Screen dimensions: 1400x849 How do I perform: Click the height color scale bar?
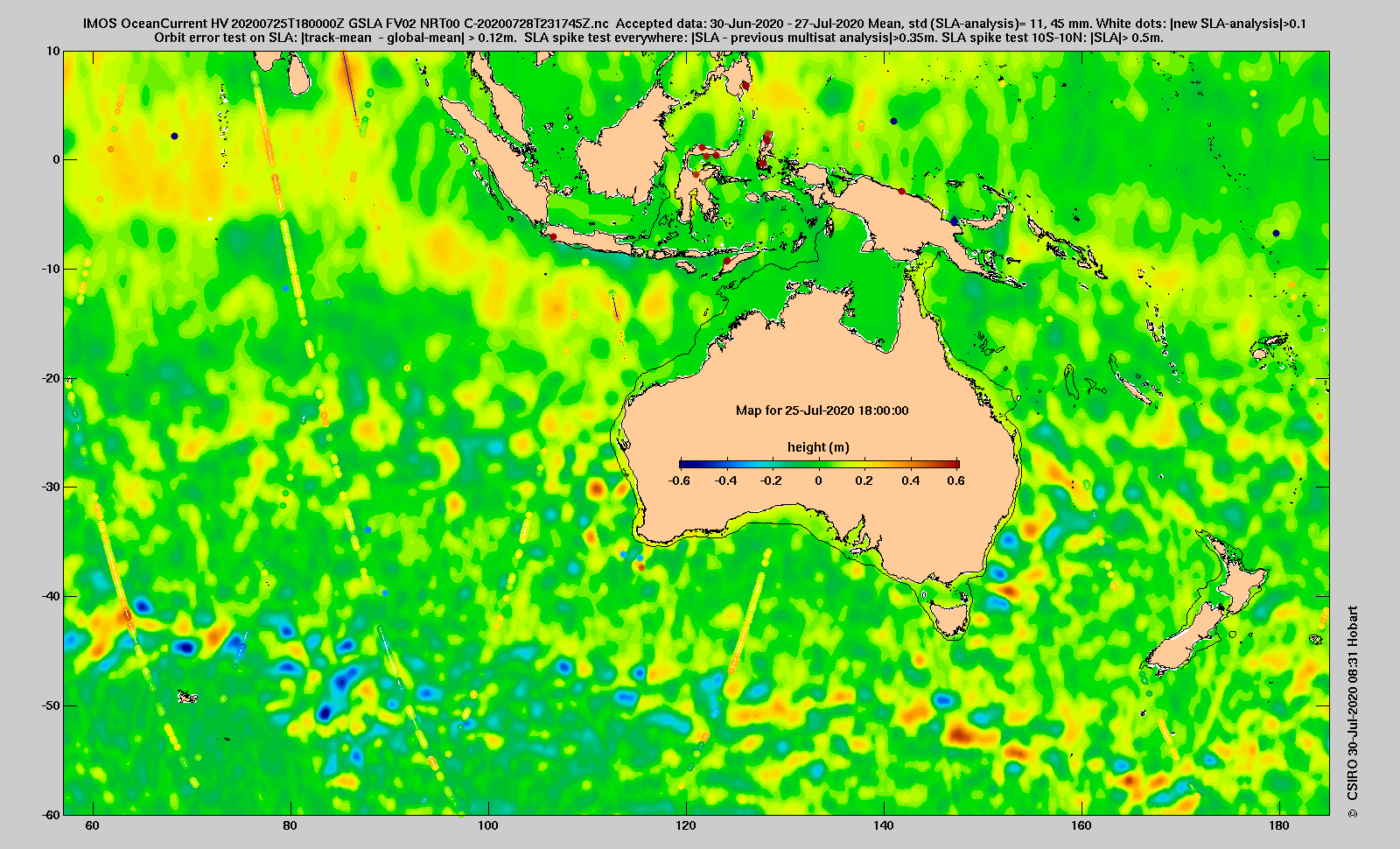[x=819, y=464]
